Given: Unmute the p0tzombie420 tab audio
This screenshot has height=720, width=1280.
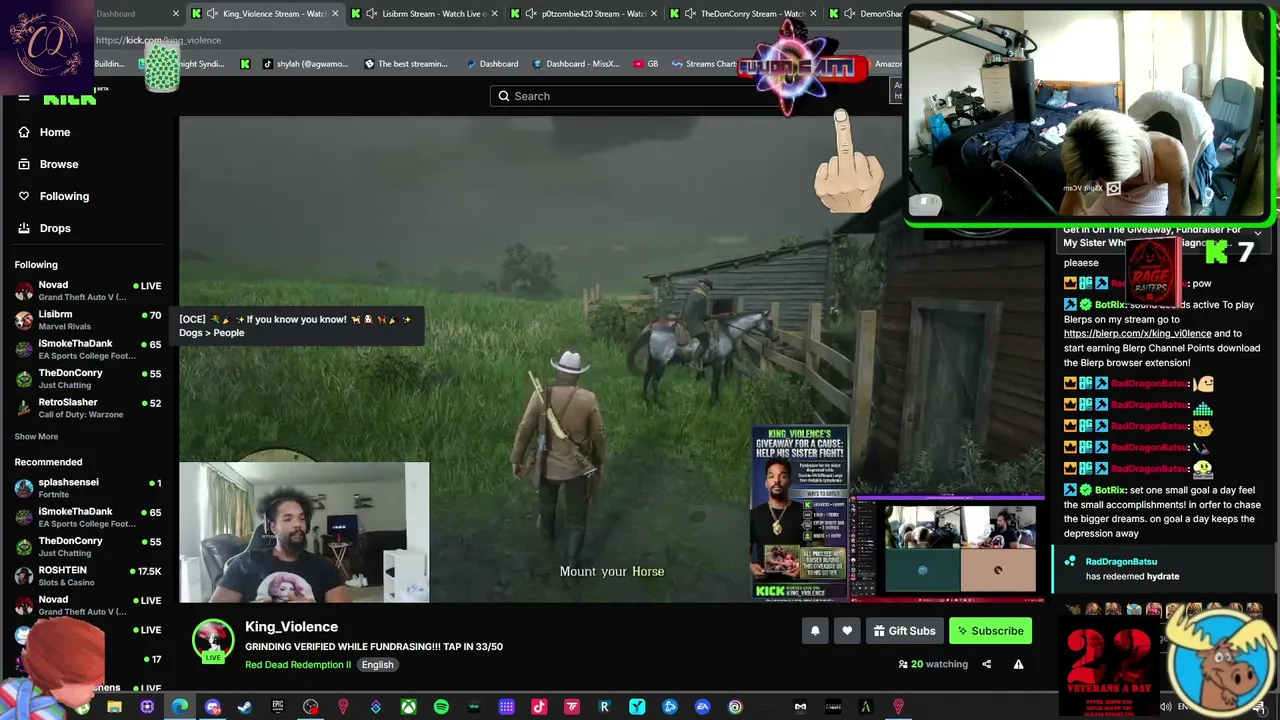Looking at the screenshot, I should click(x=531, y=14).
